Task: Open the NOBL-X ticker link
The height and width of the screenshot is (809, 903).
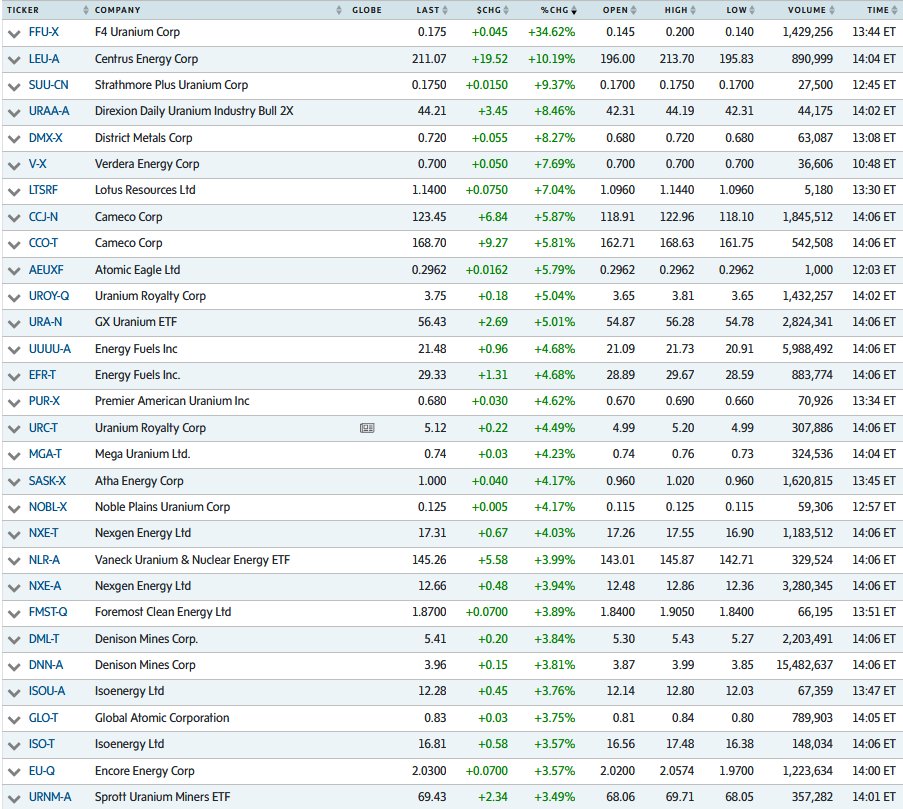Action: click(x=48, y=507)
